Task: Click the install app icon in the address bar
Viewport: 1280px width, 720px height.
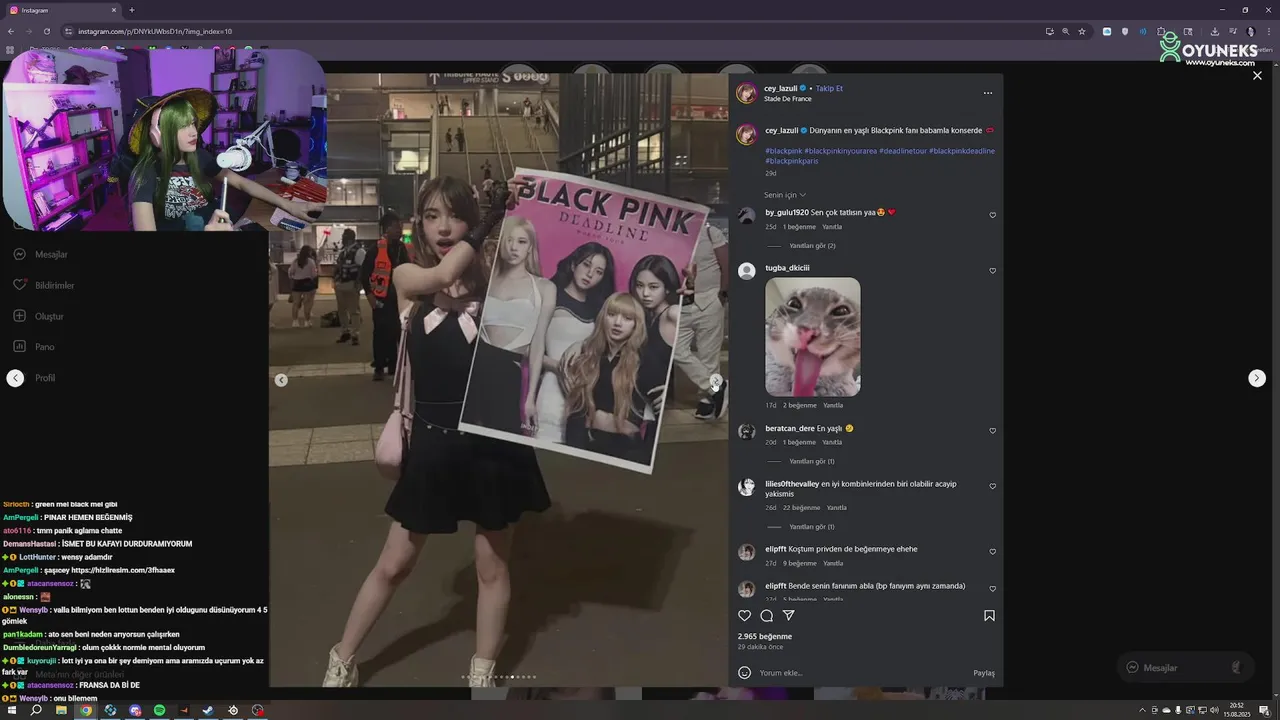Action: (1049, 31)
